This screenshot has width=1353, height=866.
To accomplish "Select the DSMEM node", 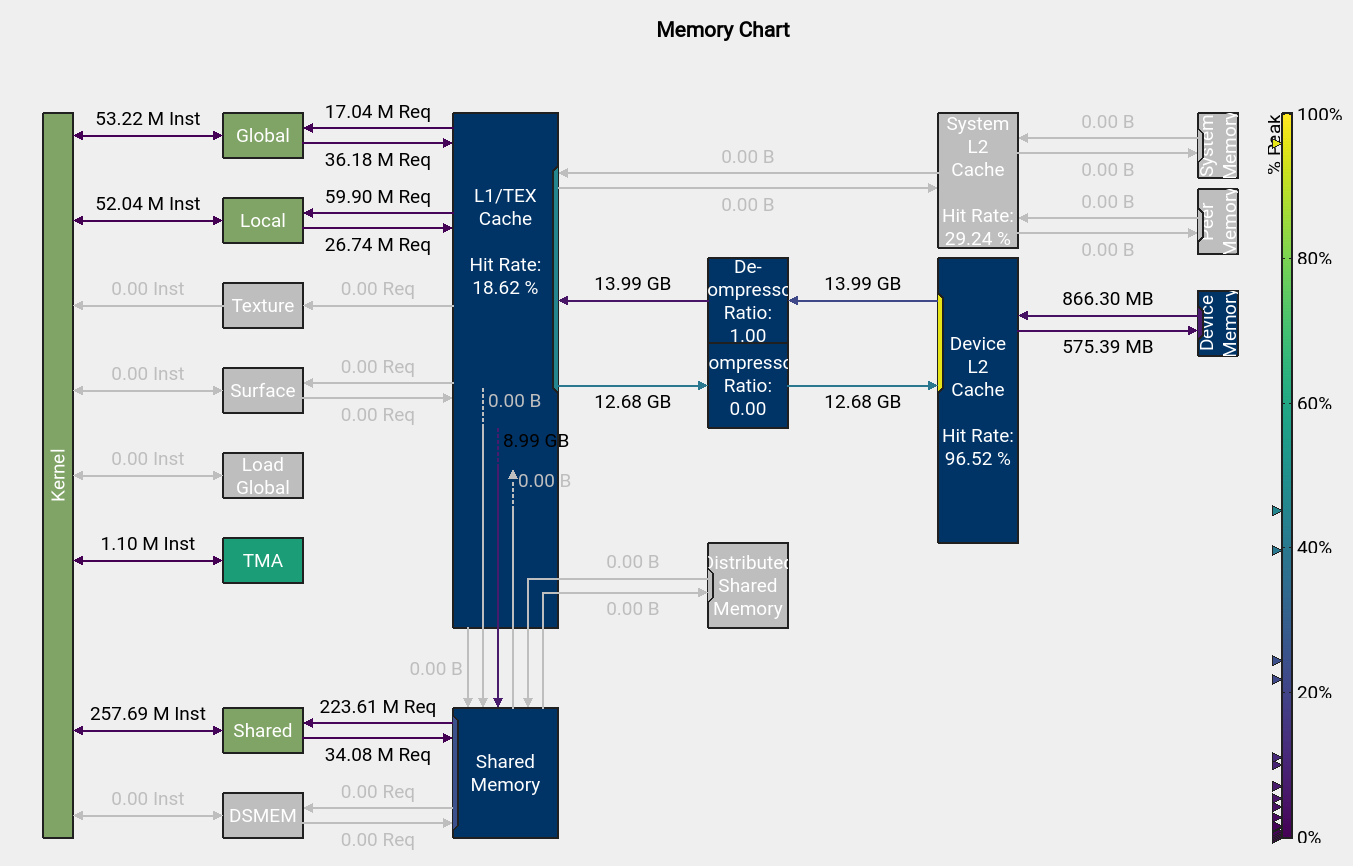I will coord(263,816).
